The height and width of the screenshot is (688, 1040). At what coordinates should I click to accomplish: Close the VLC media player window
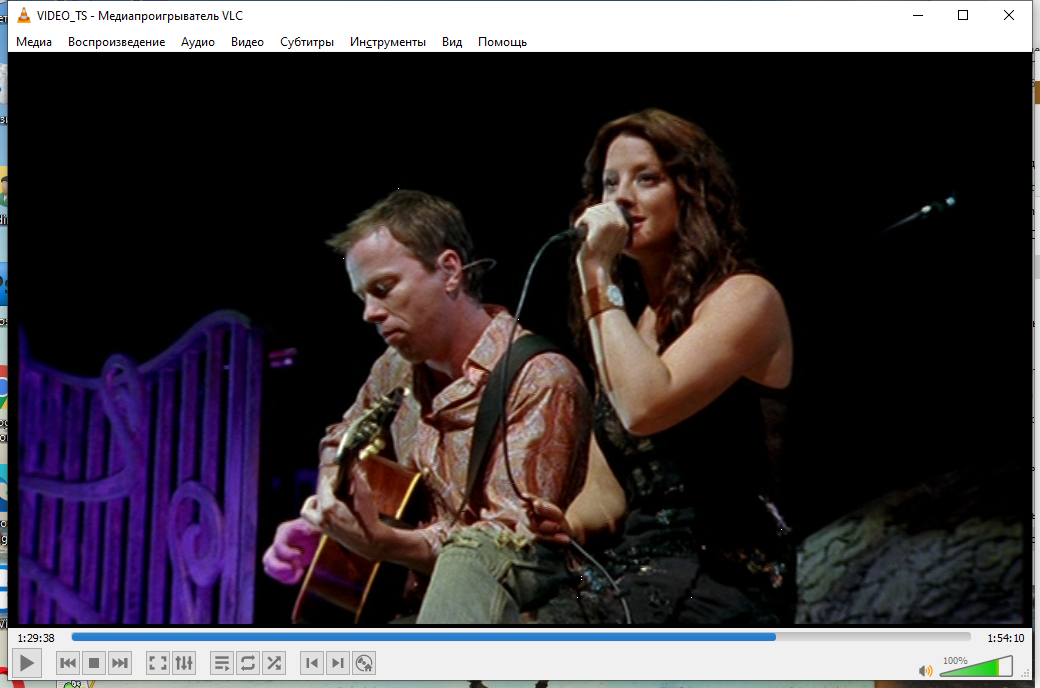1009,15
